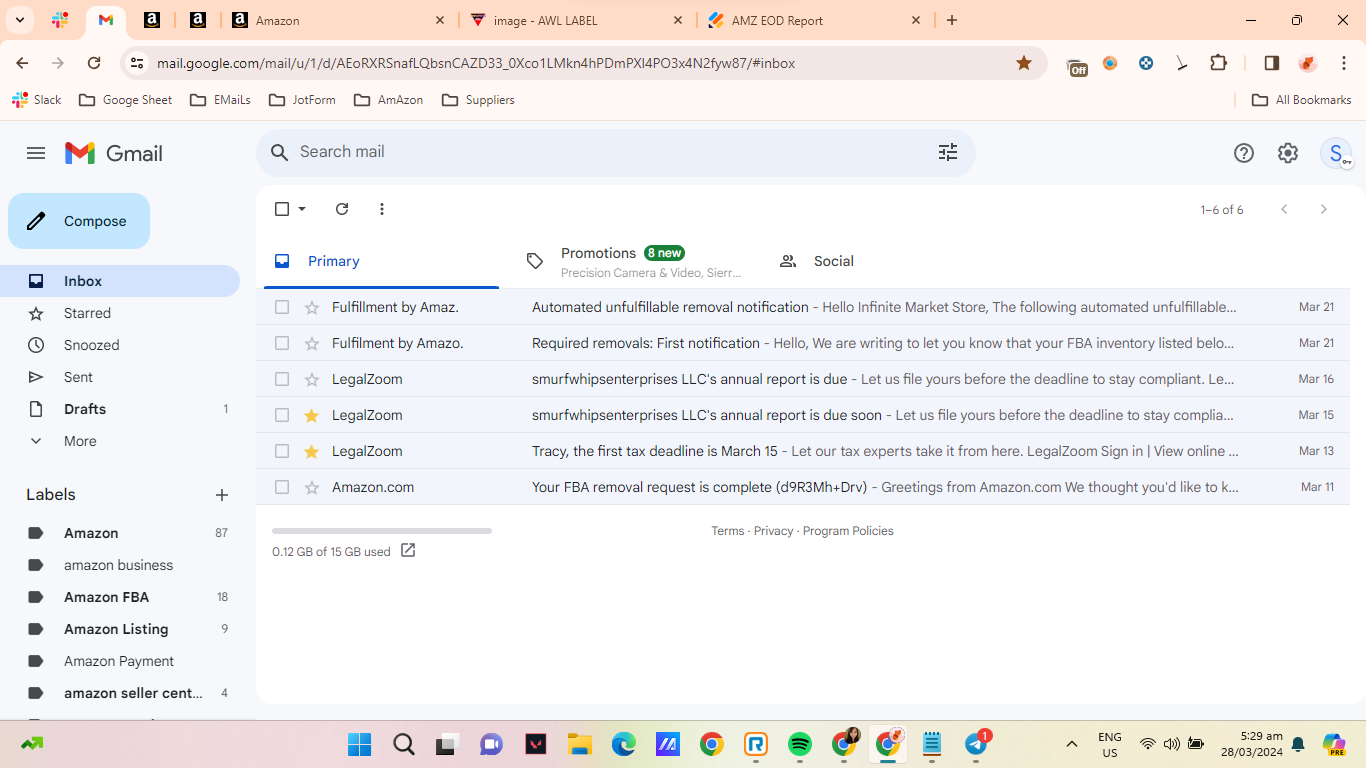Switch to AMZ EOD Report browser tab
This screenshot has width=1366, height=768.
point(812,20)
